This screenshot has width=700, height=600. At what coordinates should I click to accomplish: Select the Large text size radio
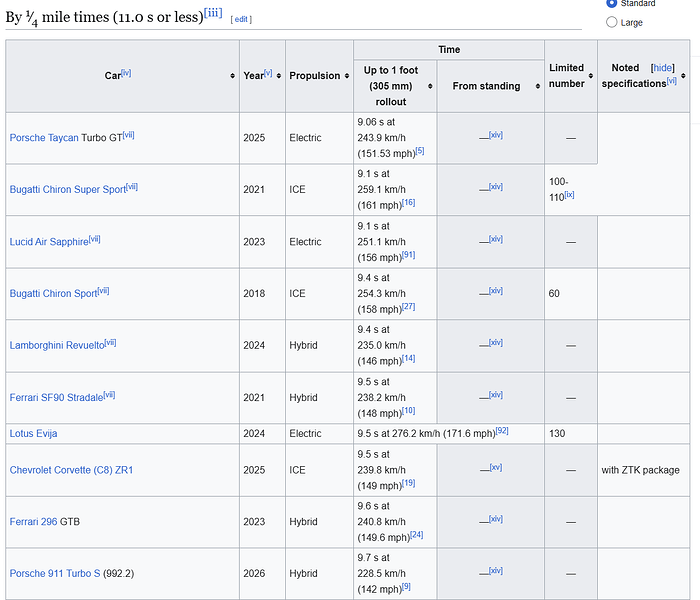tap(612, 22)
